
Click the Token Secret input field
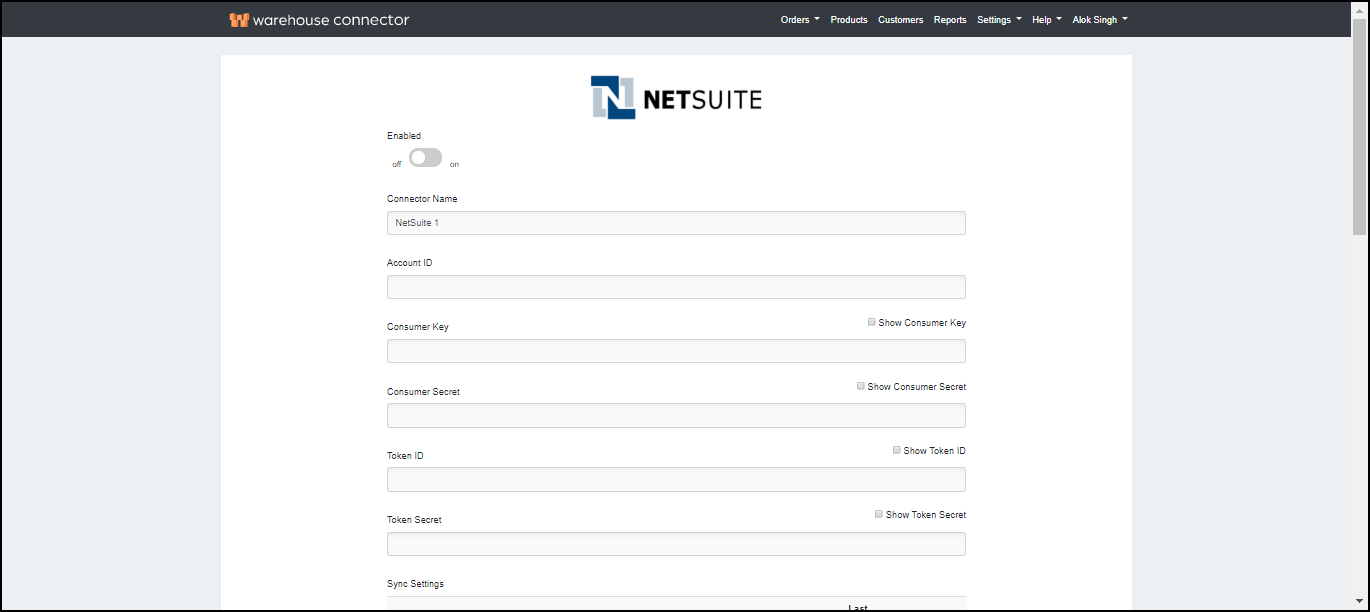pos(676,543)
